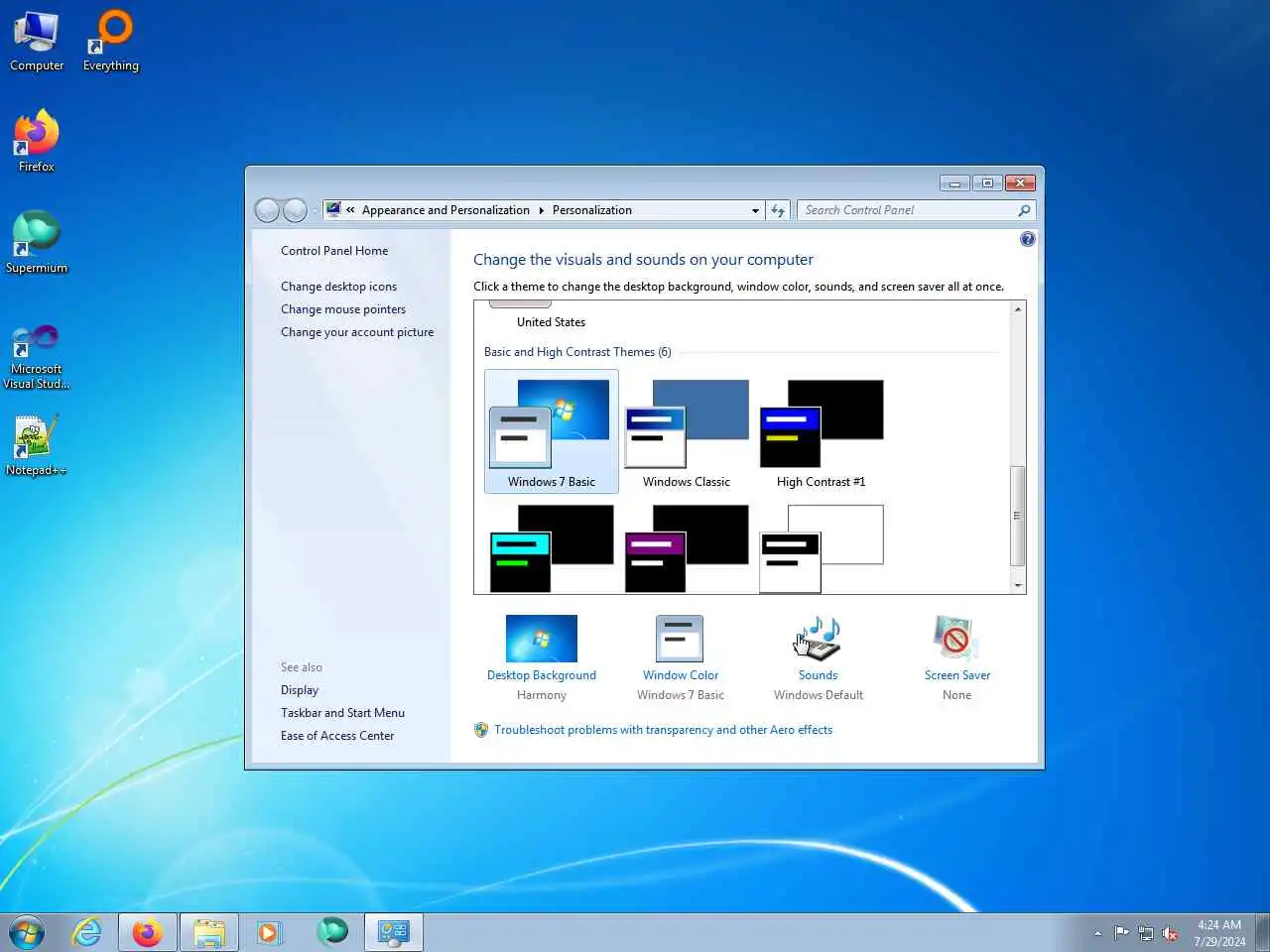Click the Forward navigation button
The height and width of the screenshot is (952, 1270).
click(295, 210)
